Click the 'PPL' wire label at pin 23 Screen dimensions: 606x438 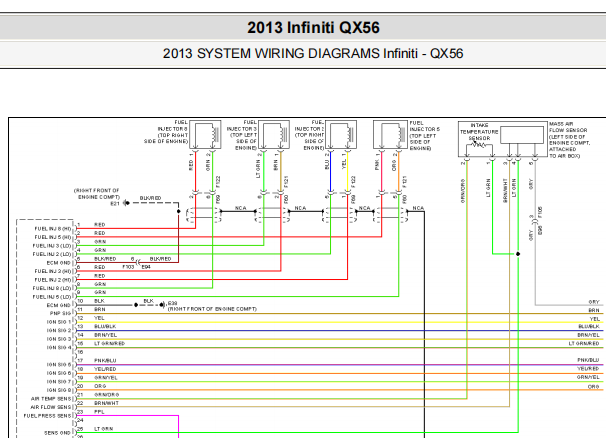pos(99,412)
